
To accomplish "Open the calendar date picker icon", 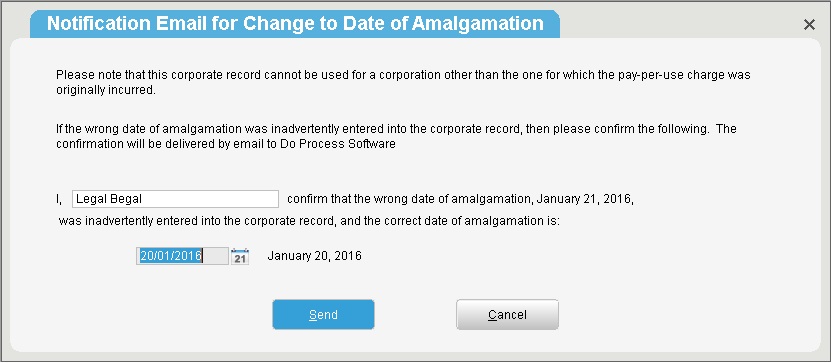I will click(x=240, y=256).
